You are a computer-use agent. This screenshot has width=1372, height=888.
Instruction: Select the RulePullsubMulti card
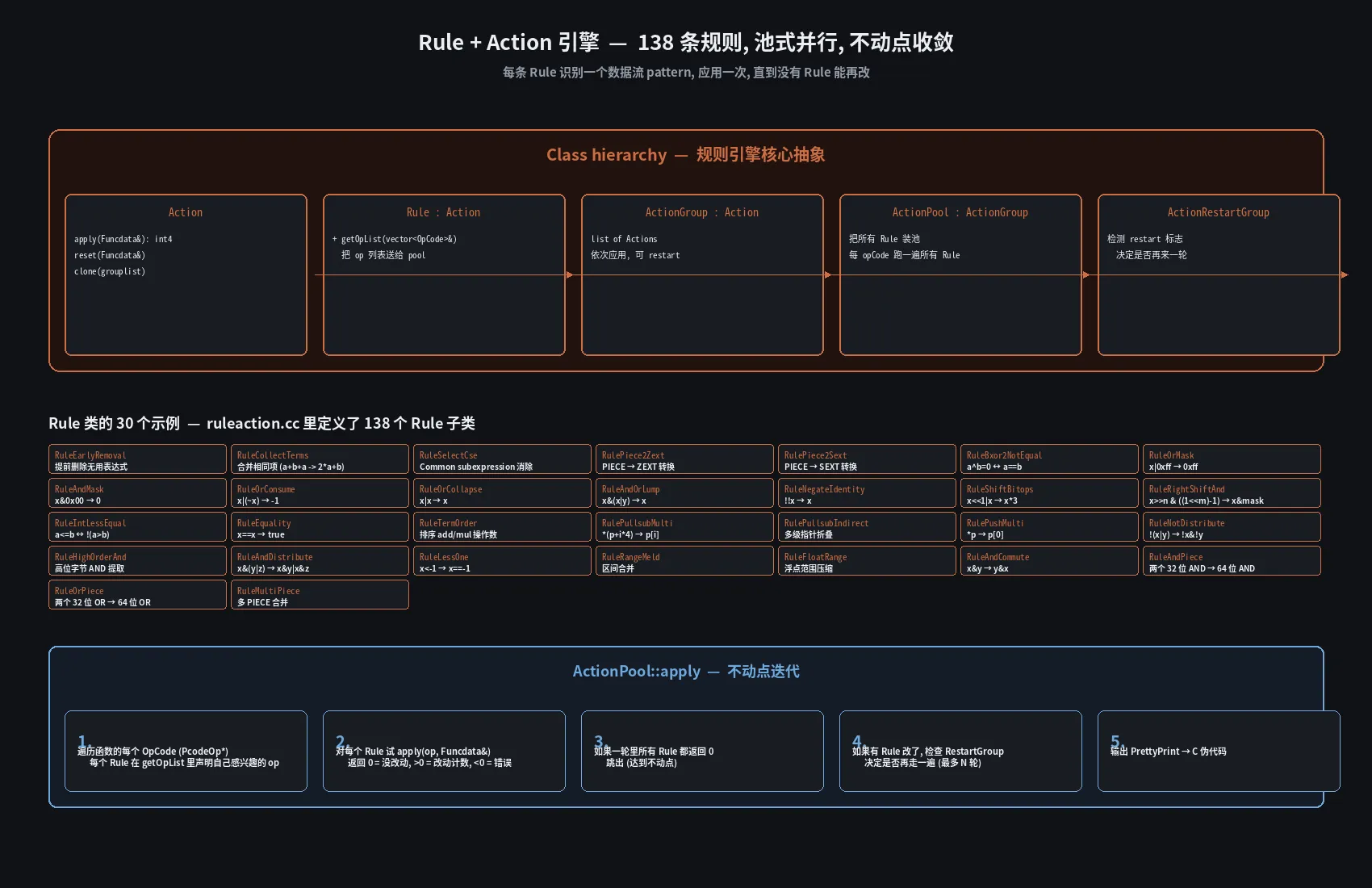point(684,527)
